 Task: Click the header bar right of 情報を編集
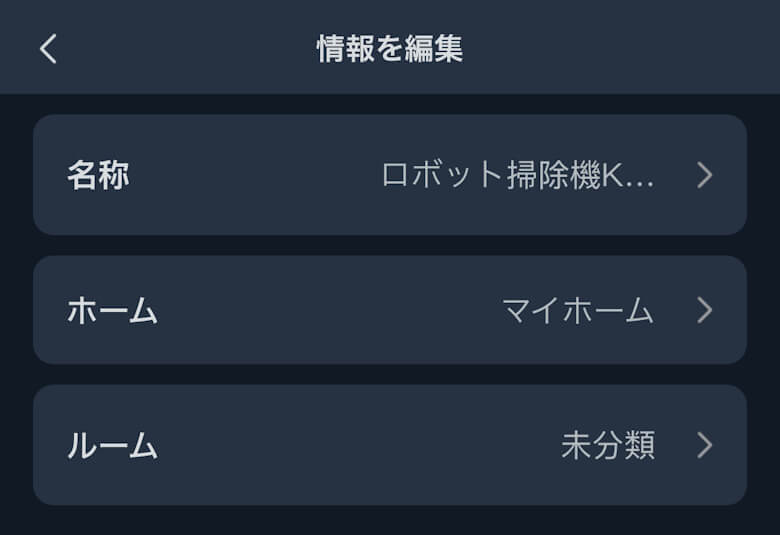coord(620,48)
